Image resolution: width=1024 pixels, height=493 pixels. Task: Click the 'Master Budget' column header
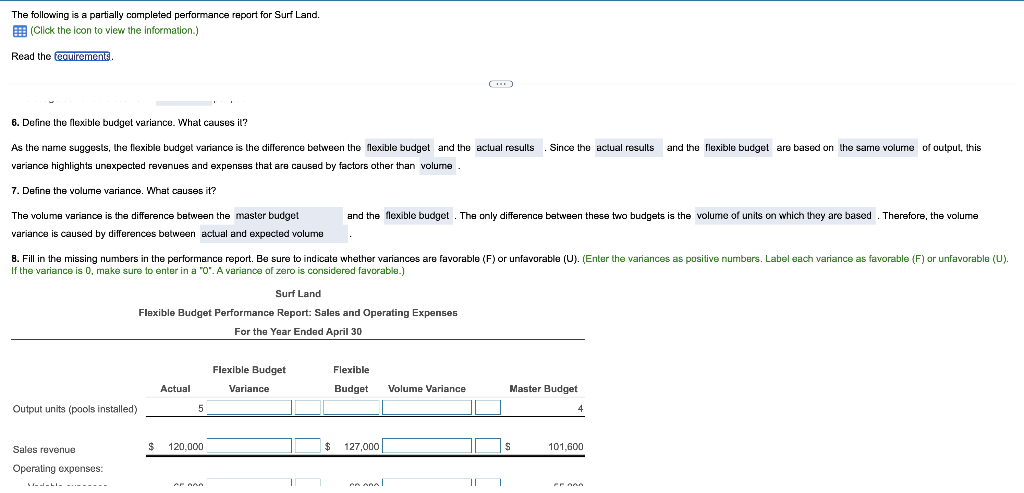pos(543,389)
